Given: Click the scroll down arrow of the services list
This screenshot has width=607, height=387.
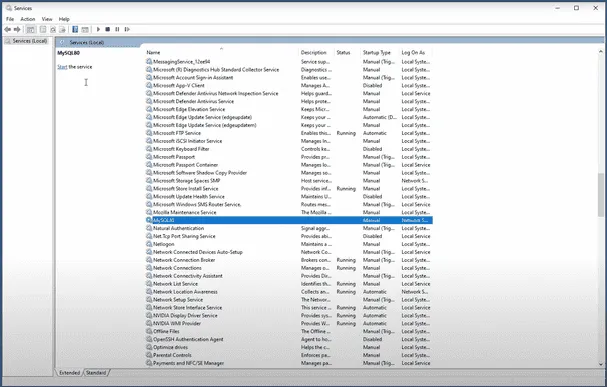Looking at the screenshot, I should (x=601, y=364).
